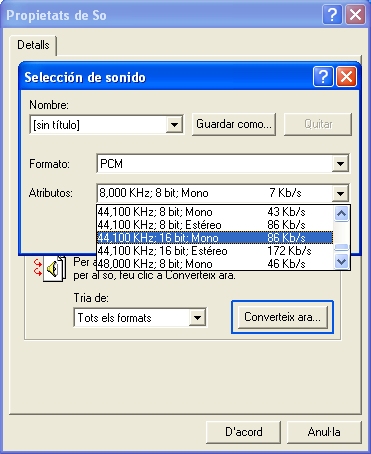This screenshot has height=454, width=371.
Task: Pick 44,100 KHz; 16 bit; Estéreo entry
Action: (215, 251)
